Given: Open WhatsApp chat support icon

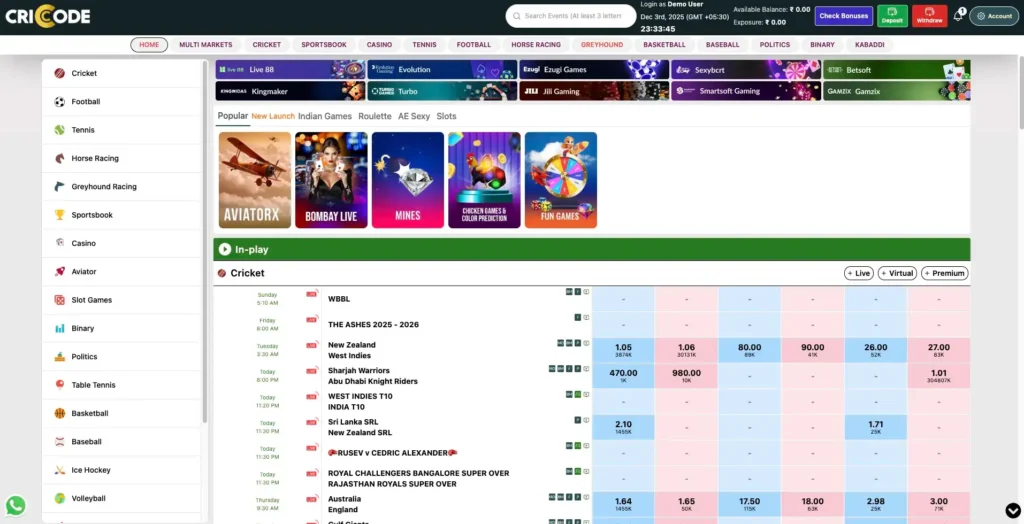Looking at the screenshot, I should (x=15, y=506).
